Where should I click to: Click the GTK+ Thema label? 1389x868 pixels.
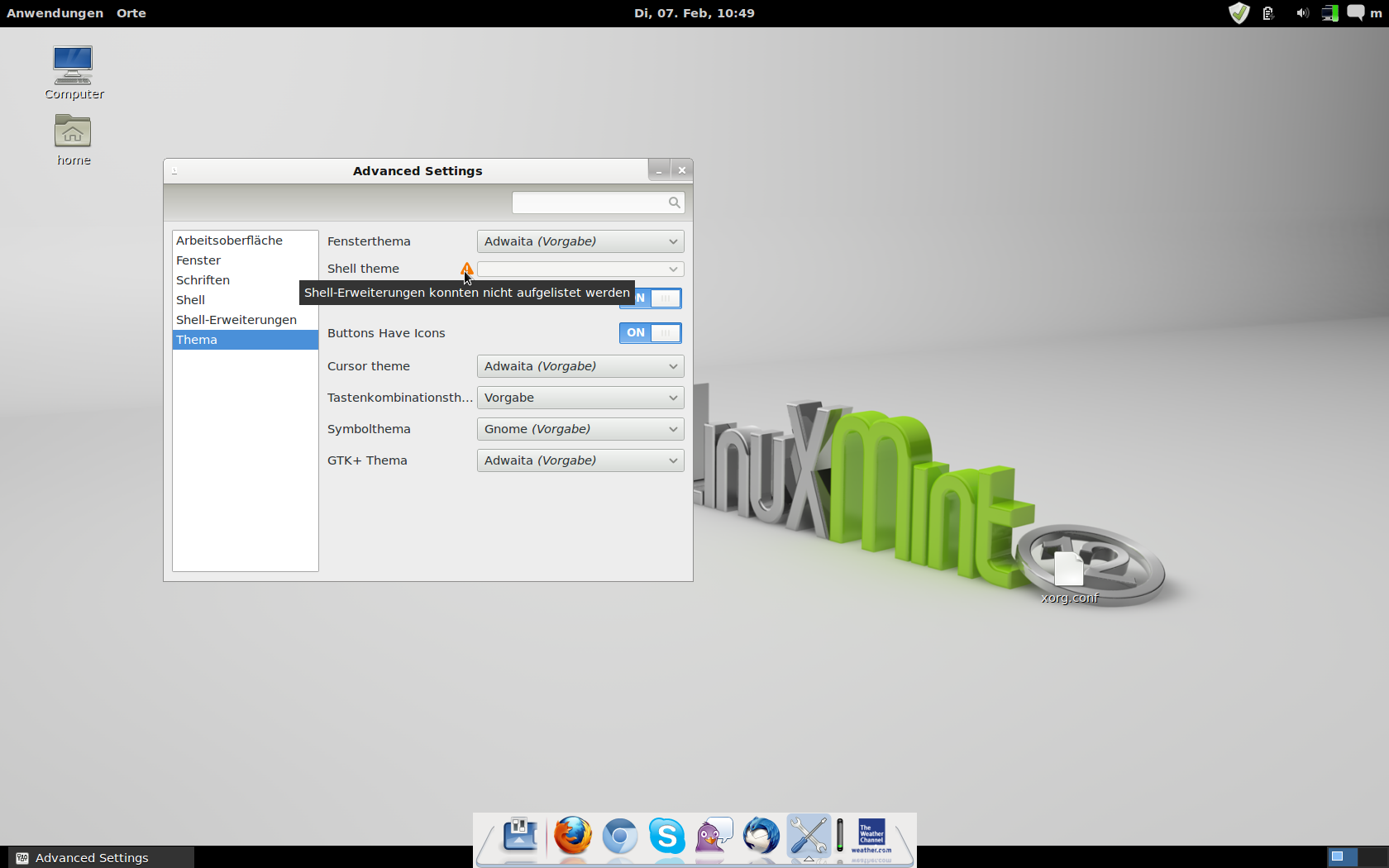[x=367, y=460]
